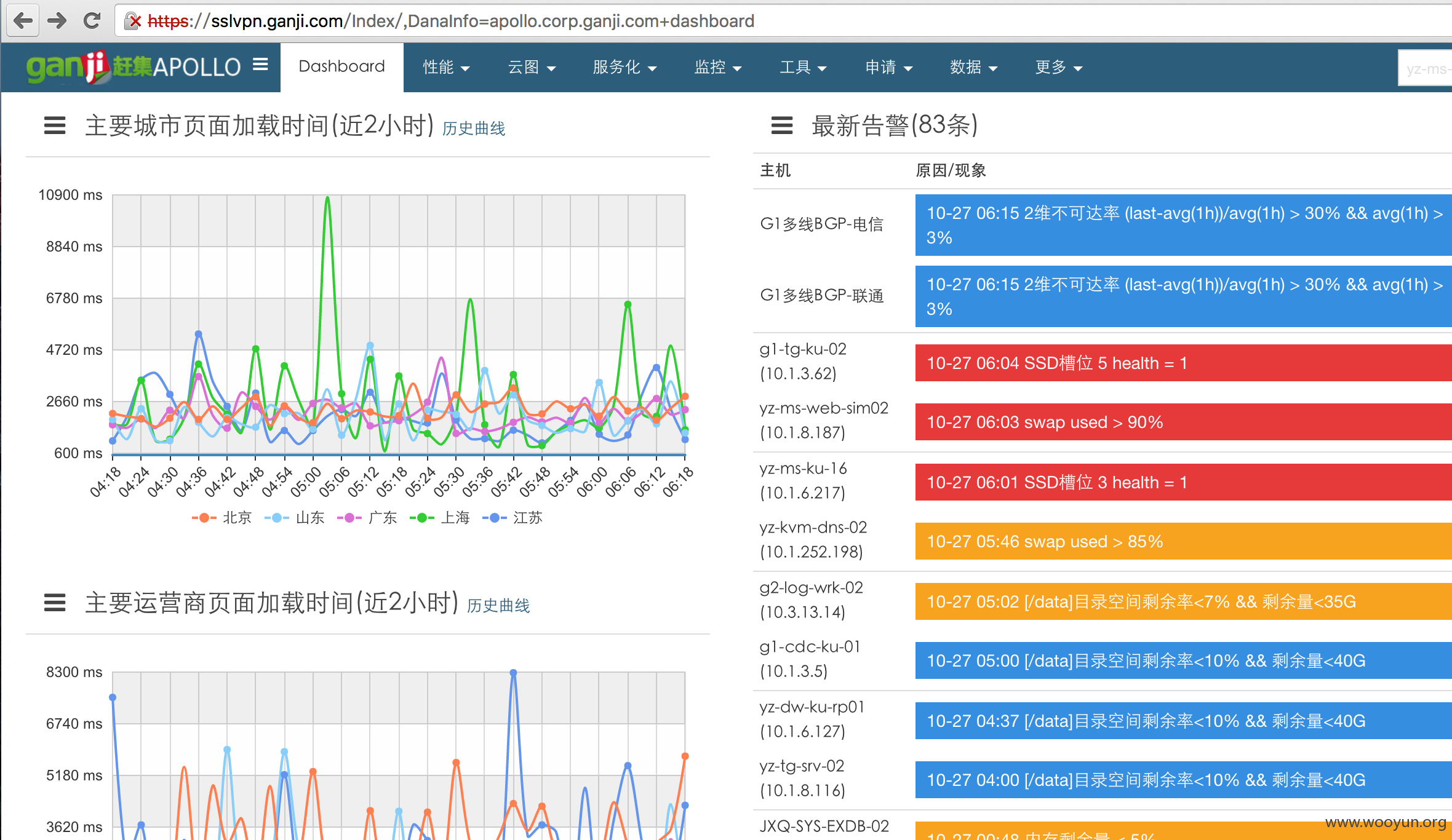Expand the 监控 dropdown menu
Viewport: 1452px width, 840px height.
coord(717,67)
